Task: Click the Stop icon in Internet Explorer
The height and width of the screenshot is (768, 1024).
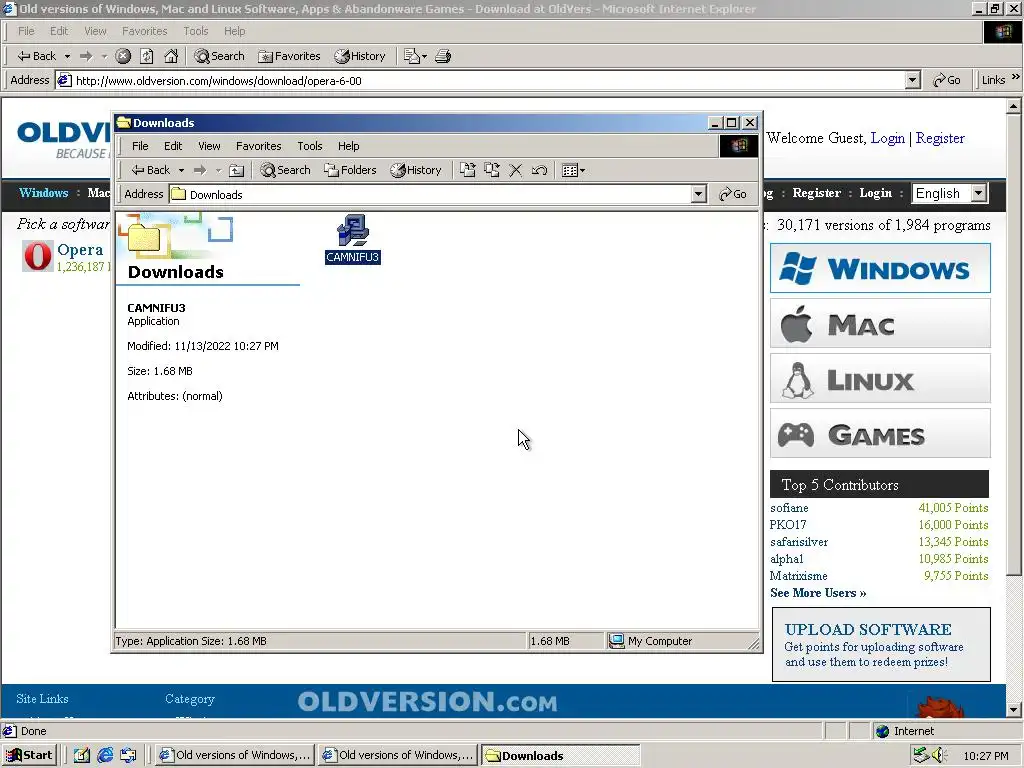Action: (123, 56)
